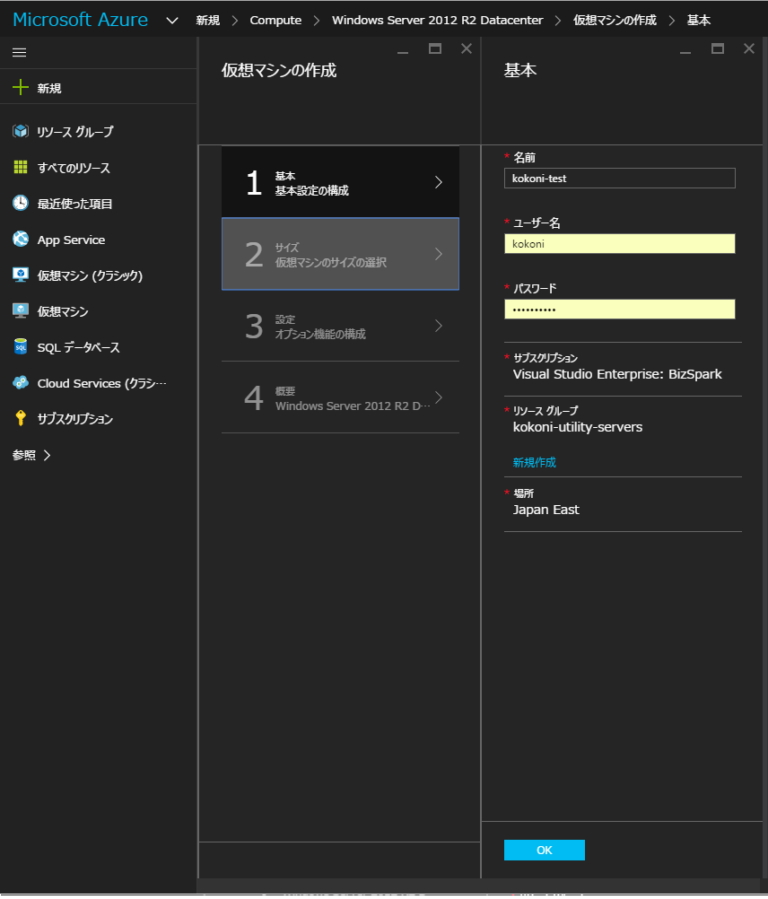The width and height of the screenshot is (768, 899).
Task: Go to 仮想マシンの作成 breadcrumb
Action: [x=615, y=21]
